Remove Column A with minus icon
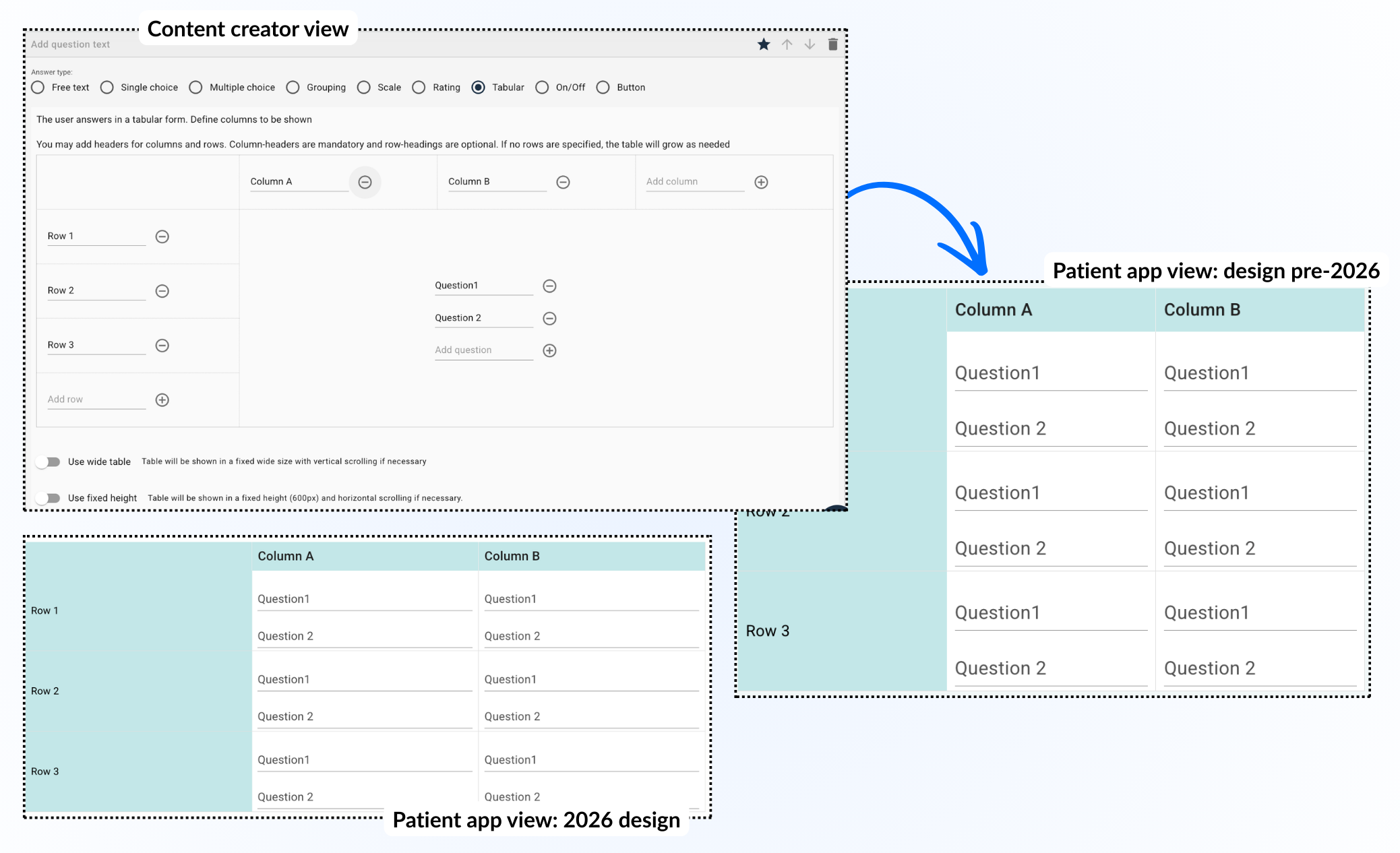The image size is (1400, 853). tap(365, 182)
